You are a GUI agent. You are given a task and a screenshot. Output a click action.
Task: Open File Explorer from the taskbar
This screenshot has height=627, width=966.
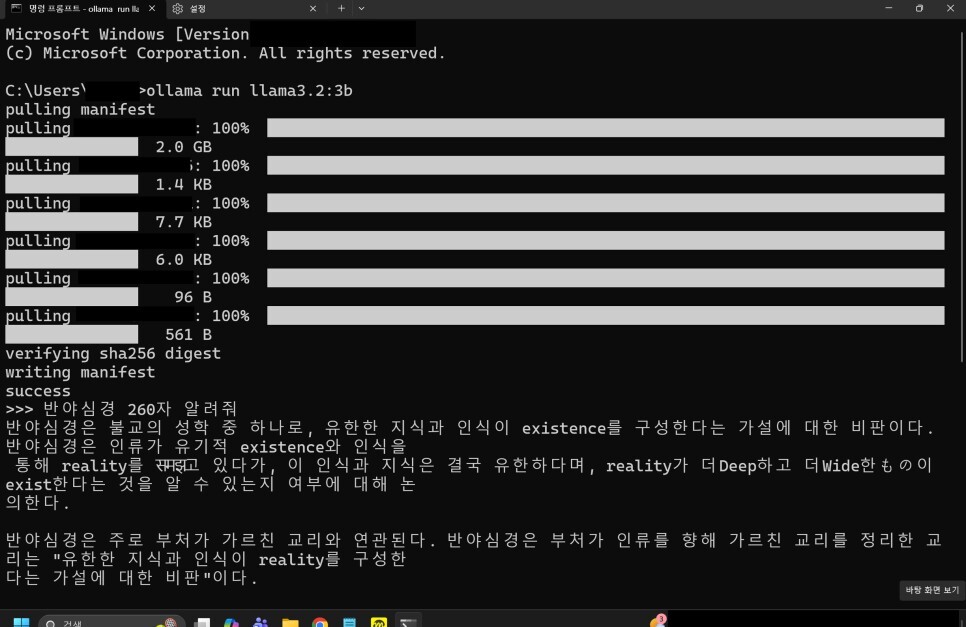point(290,622)
